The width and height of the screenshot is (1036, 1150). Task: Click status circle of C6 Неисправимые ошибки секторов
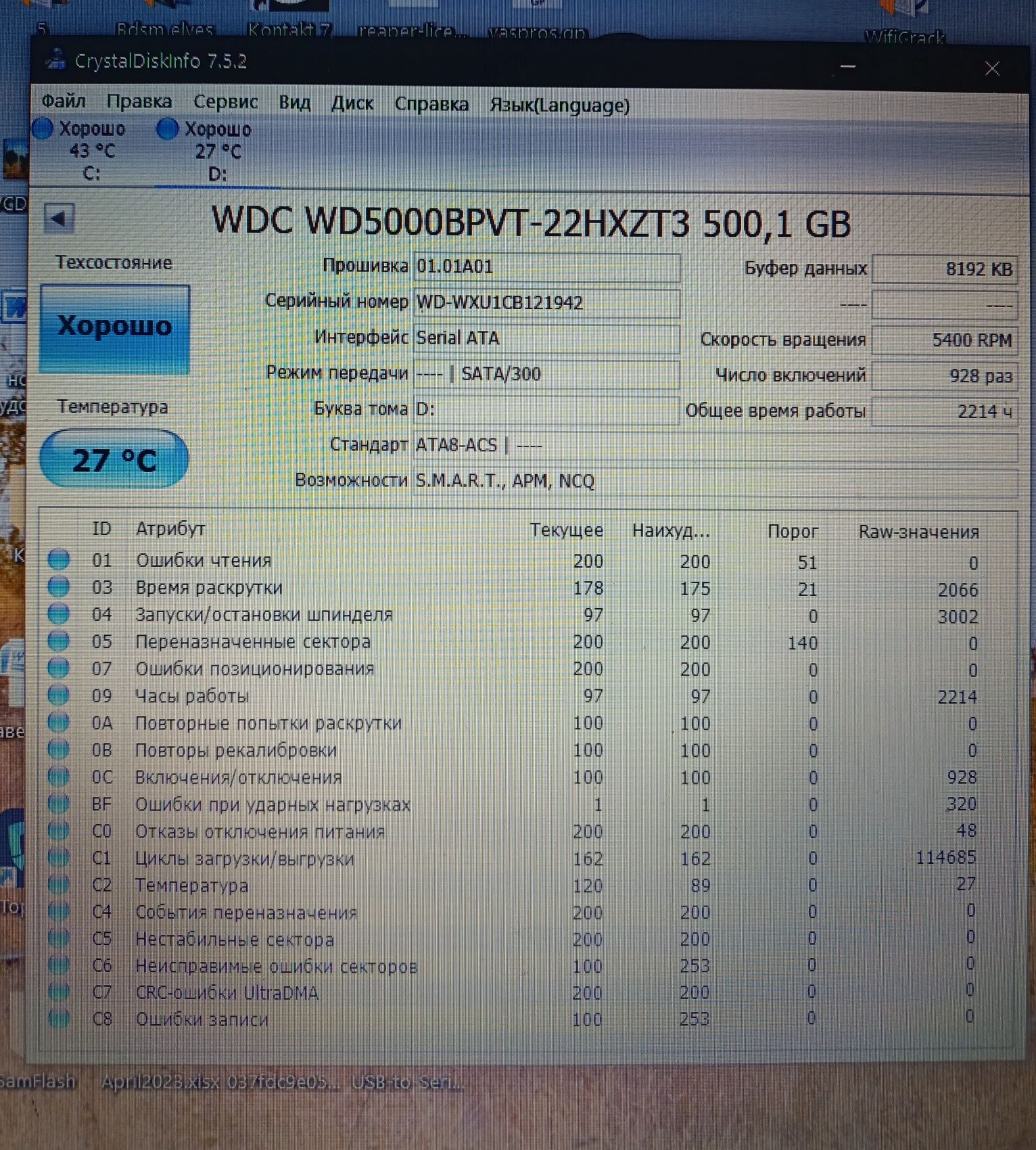click(59, 965)
